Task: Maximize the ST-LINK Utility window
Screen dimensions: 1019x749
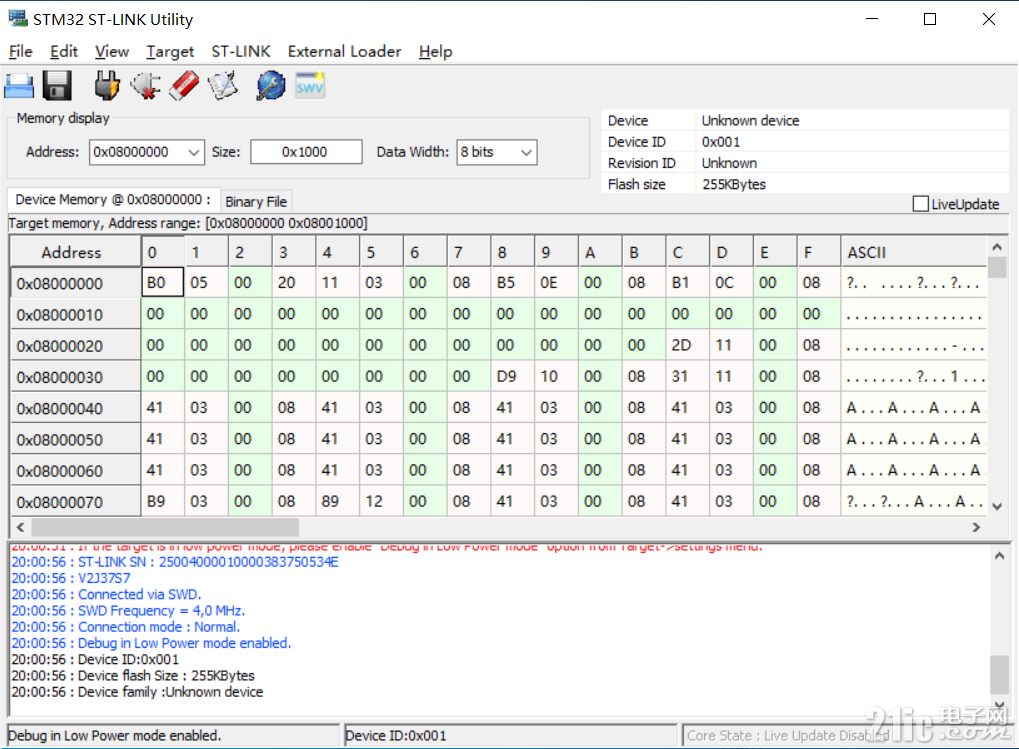Action: pos(930,19)
